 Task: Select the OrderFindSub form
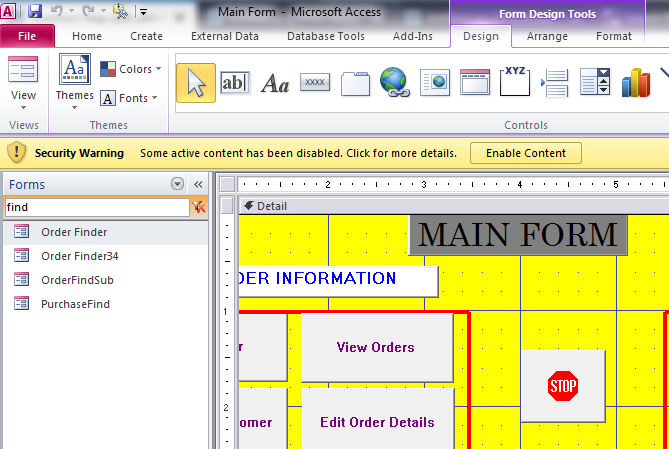click(105, 280)
